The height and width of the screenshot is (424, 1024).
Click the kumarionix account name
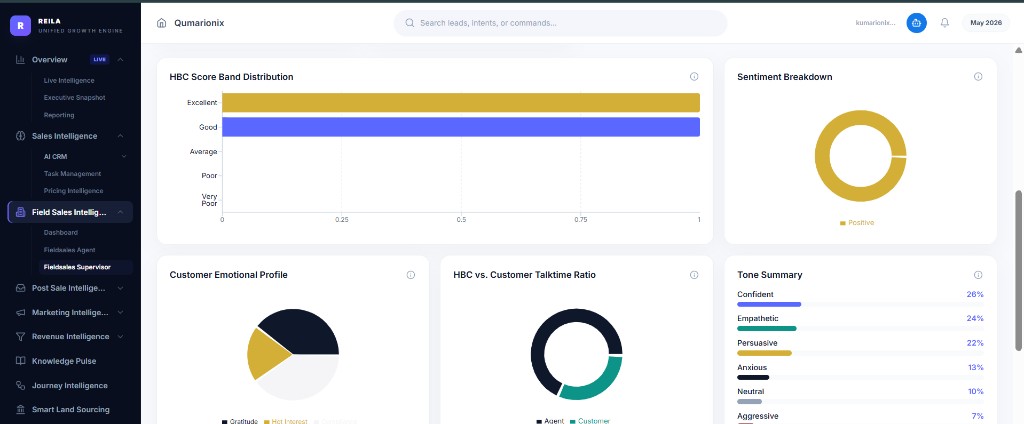(875, 23)
